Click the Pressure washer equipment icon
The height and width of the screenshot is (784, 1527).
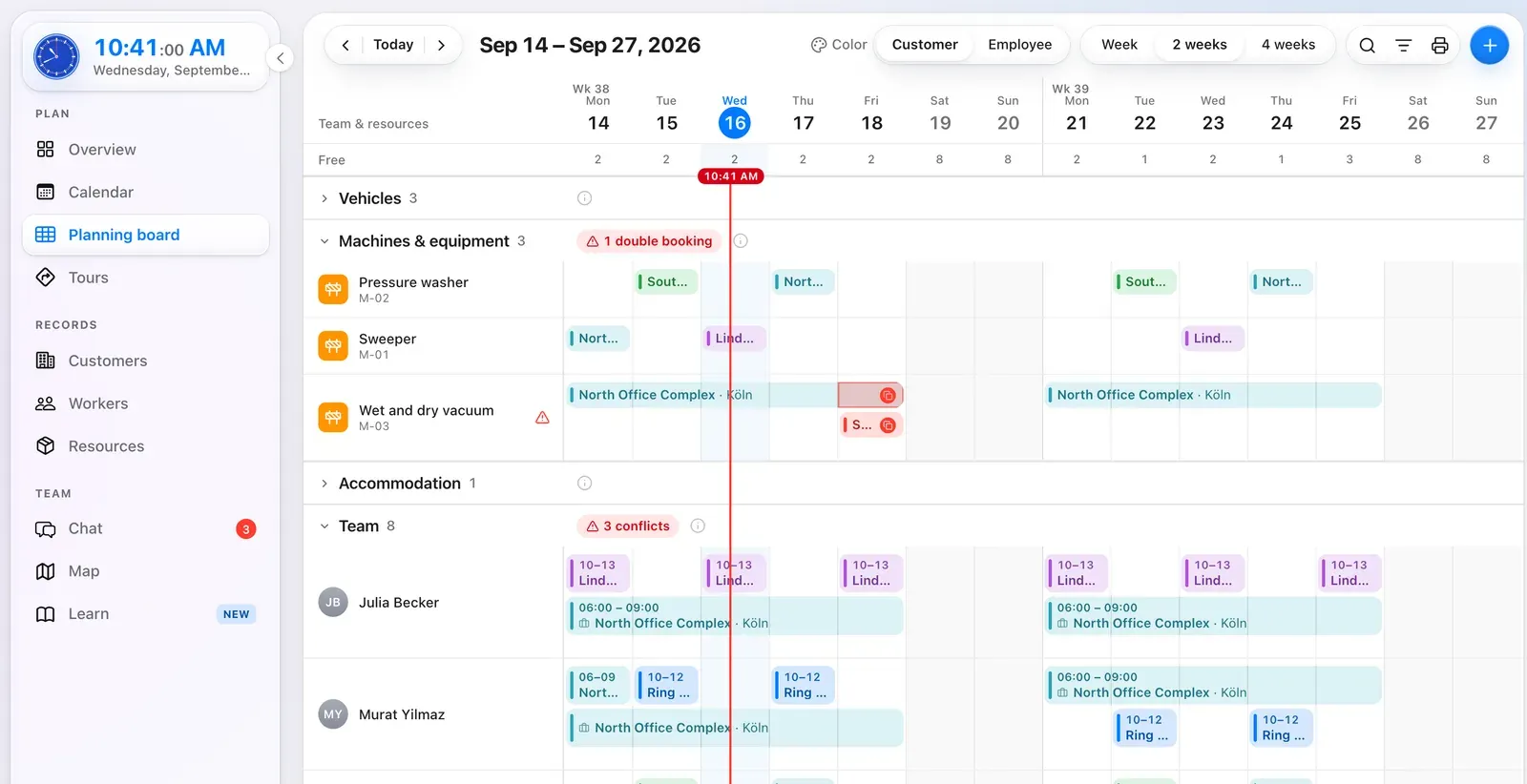coord(333,289)
